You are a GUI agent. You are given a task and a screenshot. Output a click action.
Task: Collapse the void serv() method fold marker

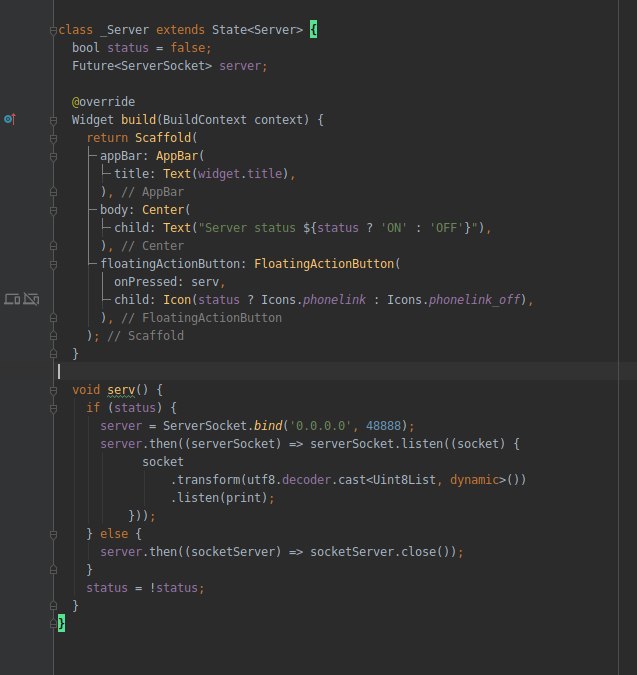53,391
